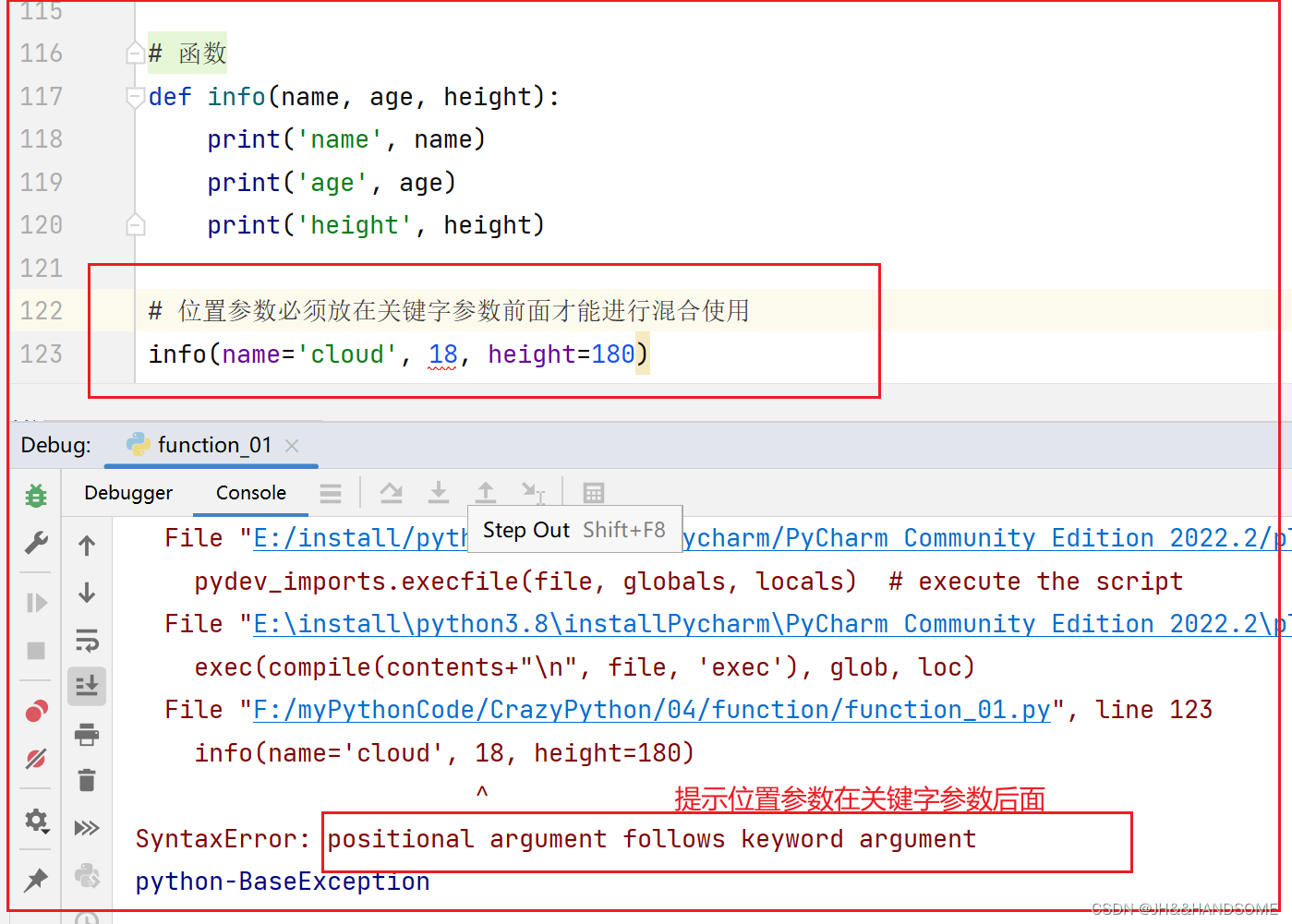Click the underlined 18 argument on line 123

pyautogui.click(x=443, y=354)
